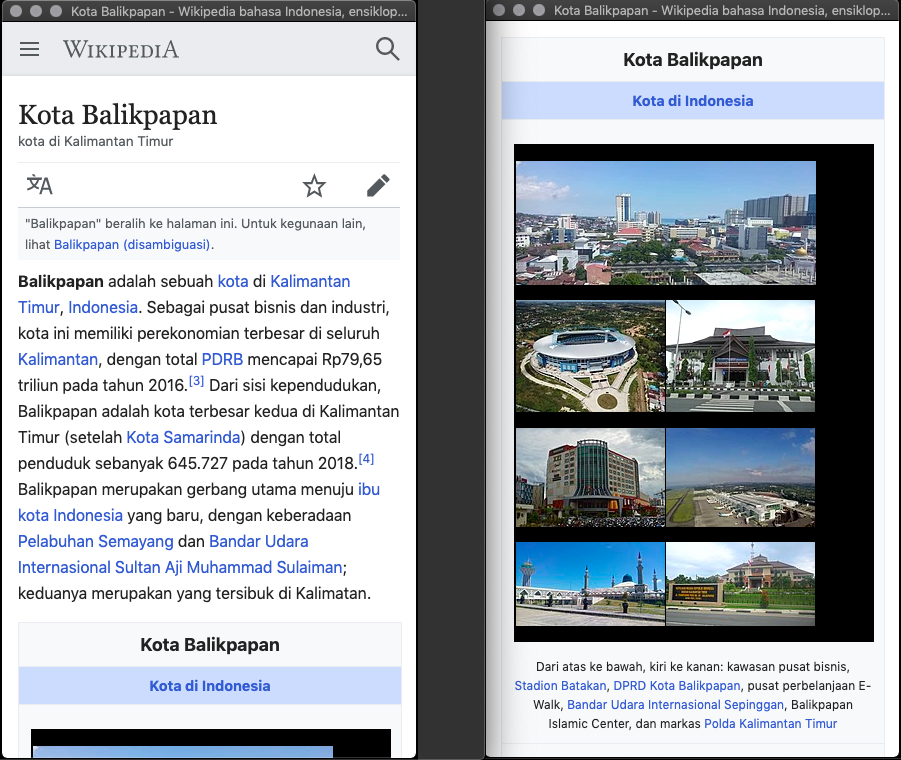Click 'Kota di Indonesia' in left window infobox
Image resolution: width=901 pixels, height=760 pixels.
tap(210, 686)
